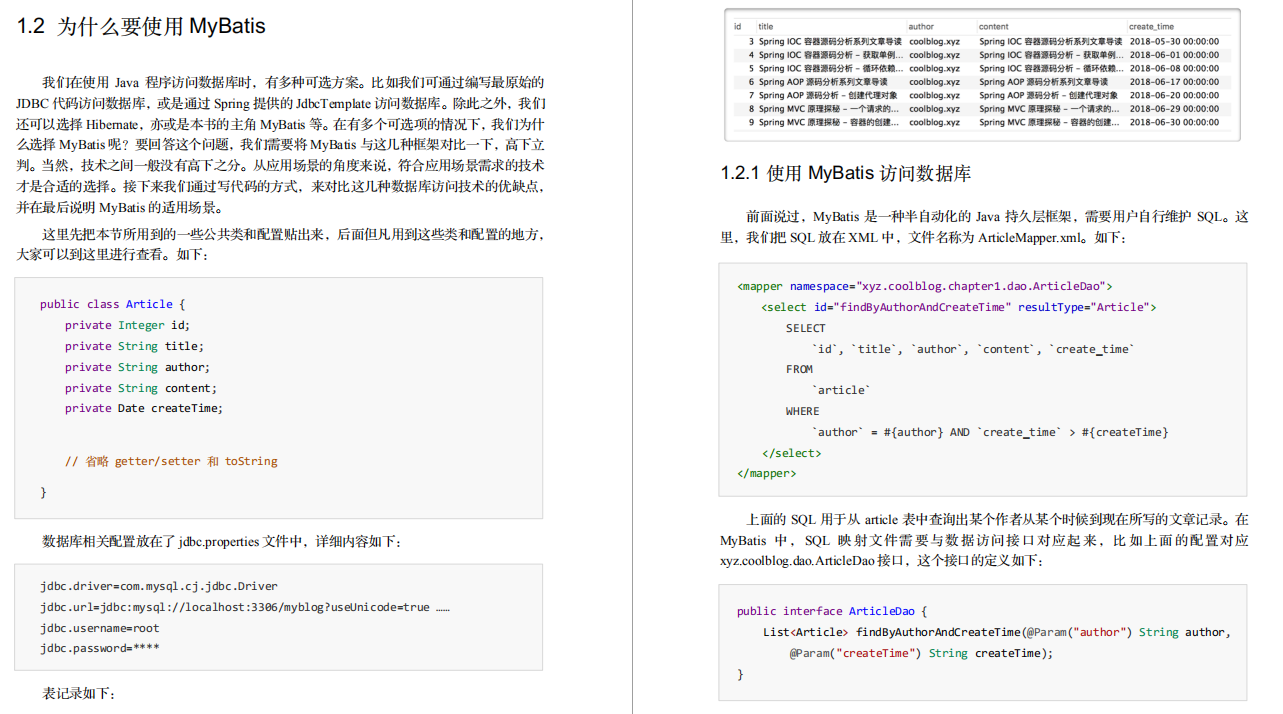Image resolution: width=1283 pixels, height=714 pixels.
Task: Select the line 'private String content;'
Action: 141,388
